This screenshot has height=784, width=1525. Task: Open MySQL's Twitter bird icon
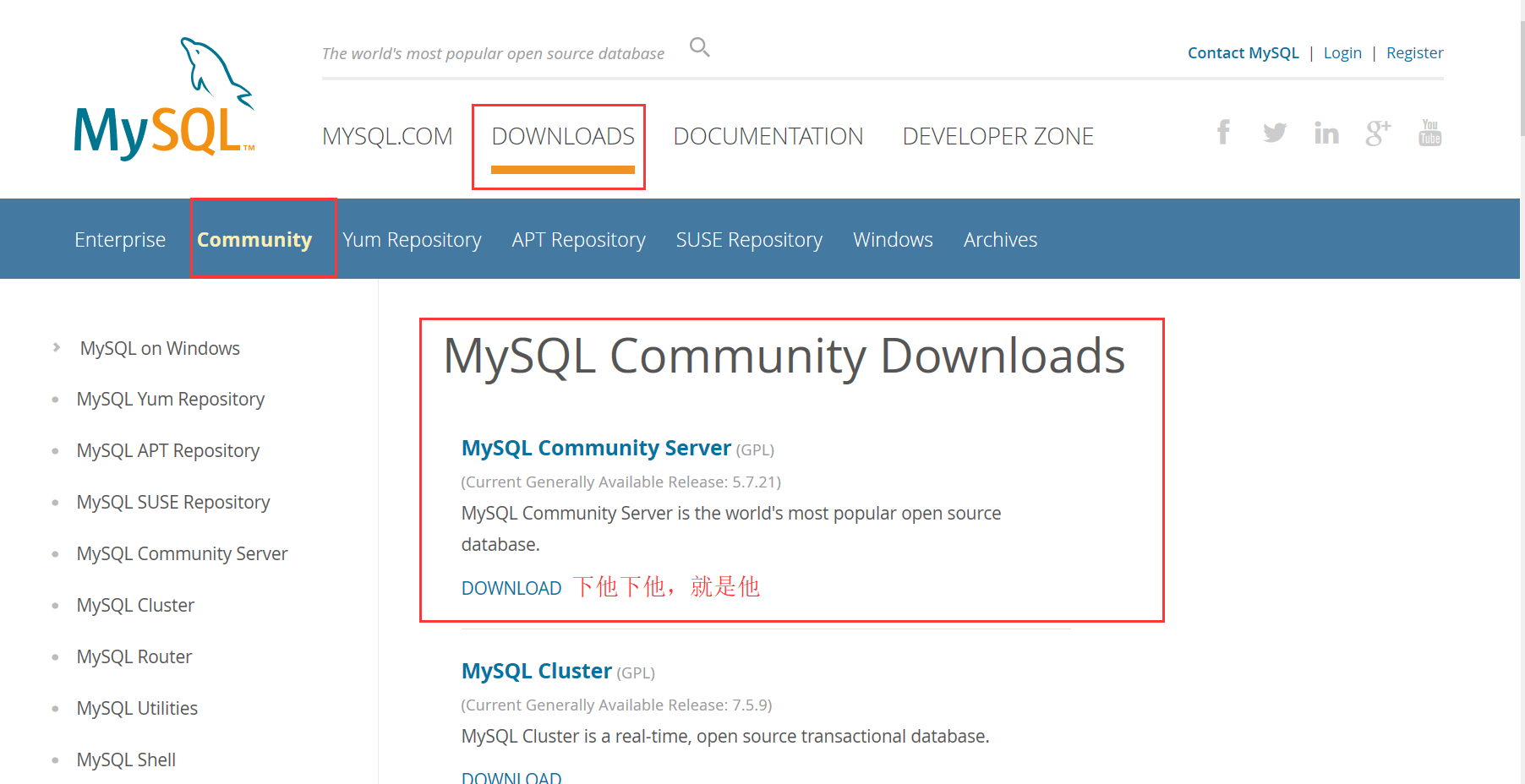(1275, 133)
